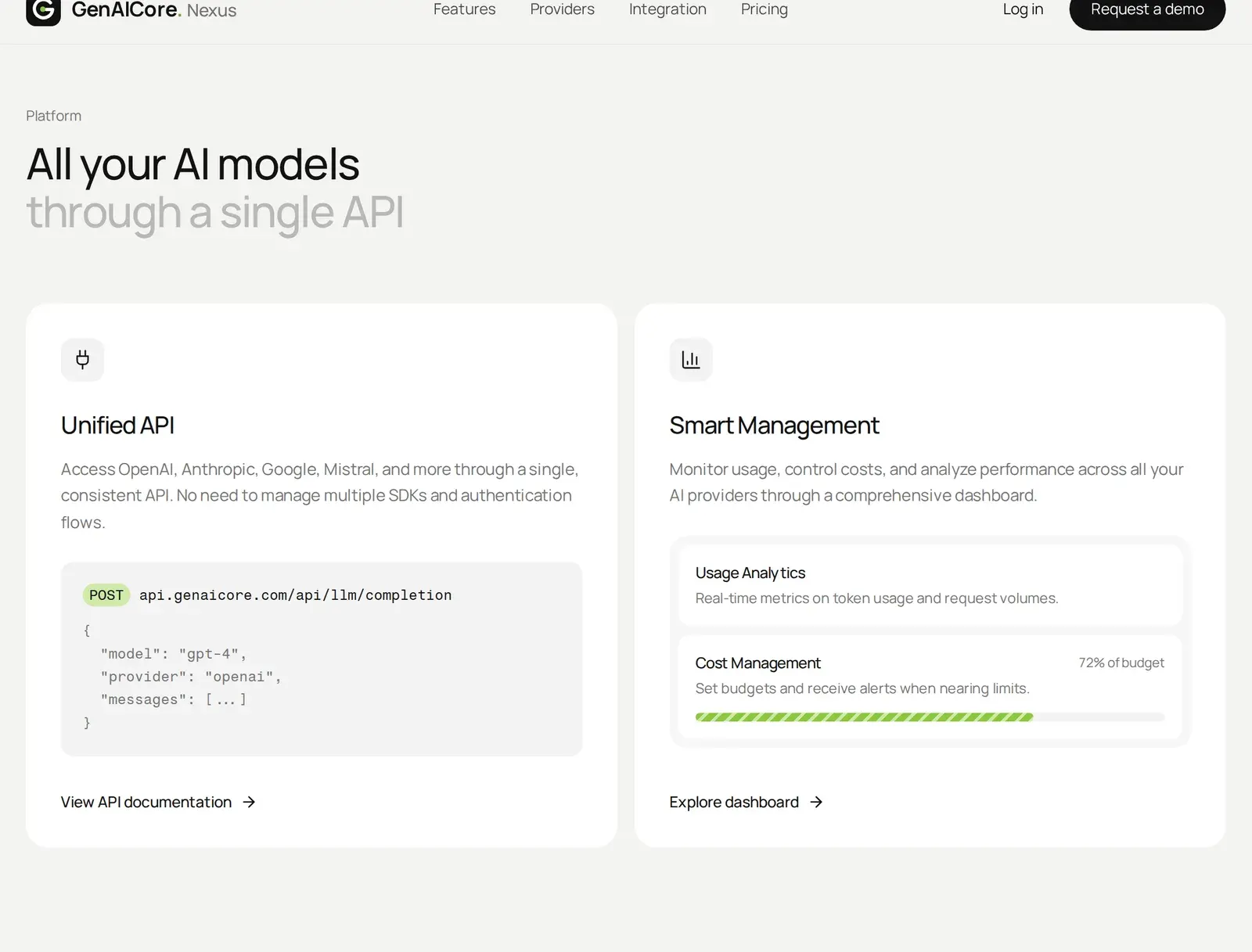Open the Features menu item

pos(465,9)
